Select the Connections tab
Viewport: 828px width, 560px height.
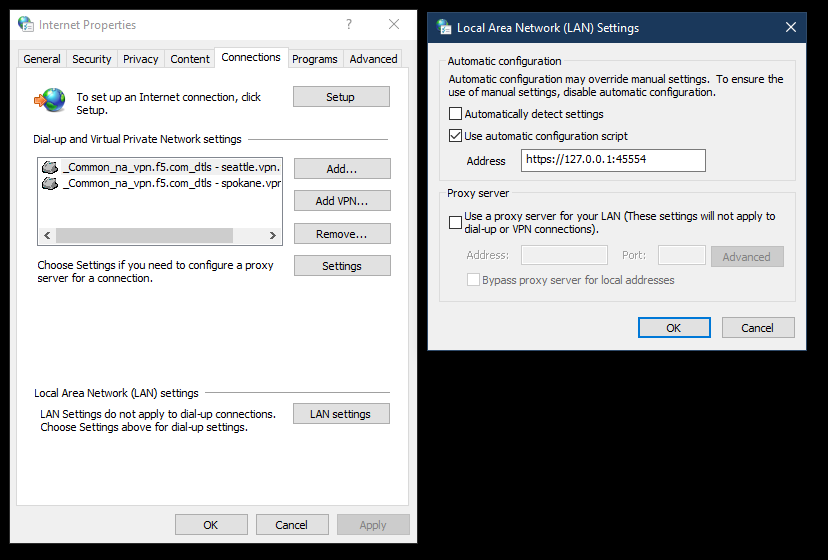(251, 57)
